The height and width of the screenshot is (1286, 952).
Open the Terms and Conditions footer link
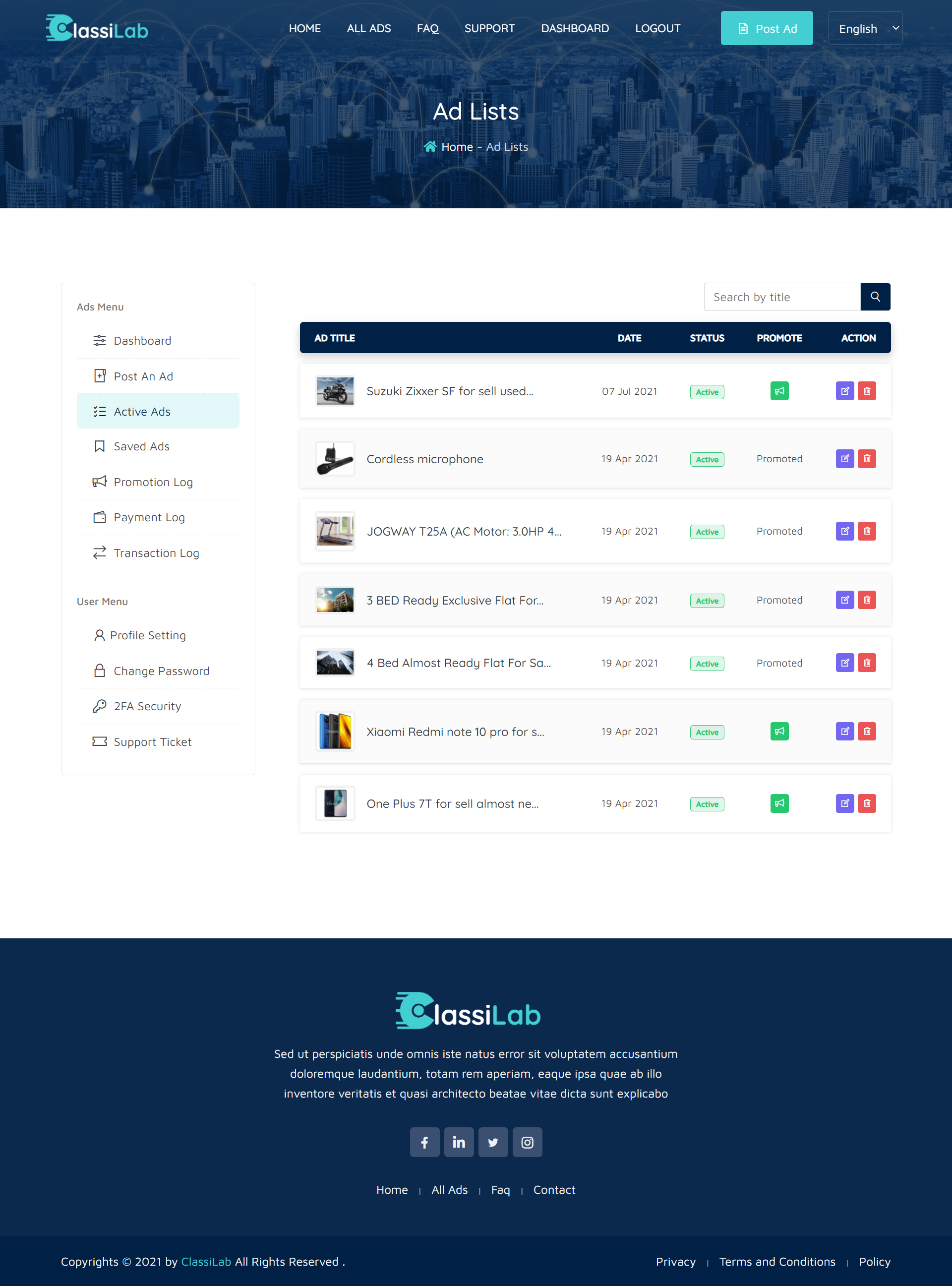point(777,1261)
